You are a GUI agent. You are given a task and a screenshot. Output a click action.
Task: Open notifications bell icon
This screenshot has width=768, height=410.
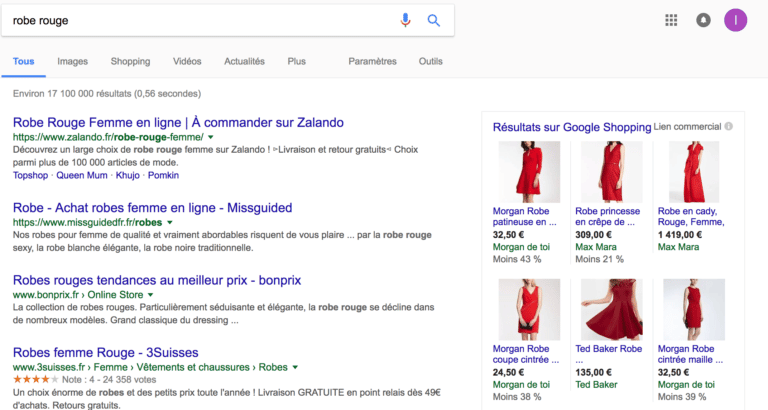click(x=703, y=20)
